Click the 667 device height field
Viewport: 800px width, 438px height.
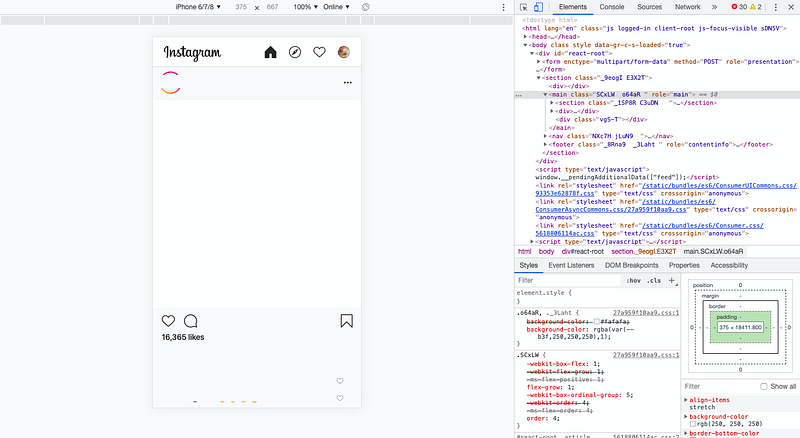click(272, 7)
